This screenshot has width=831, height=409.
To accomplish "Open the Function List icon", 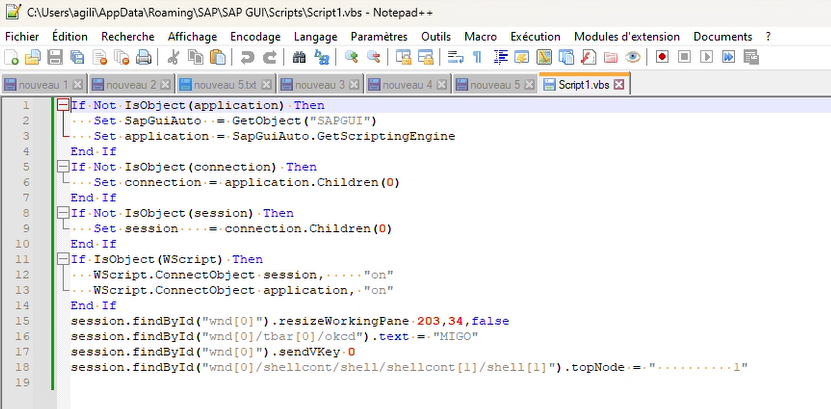I will click(x=588, y=57).
